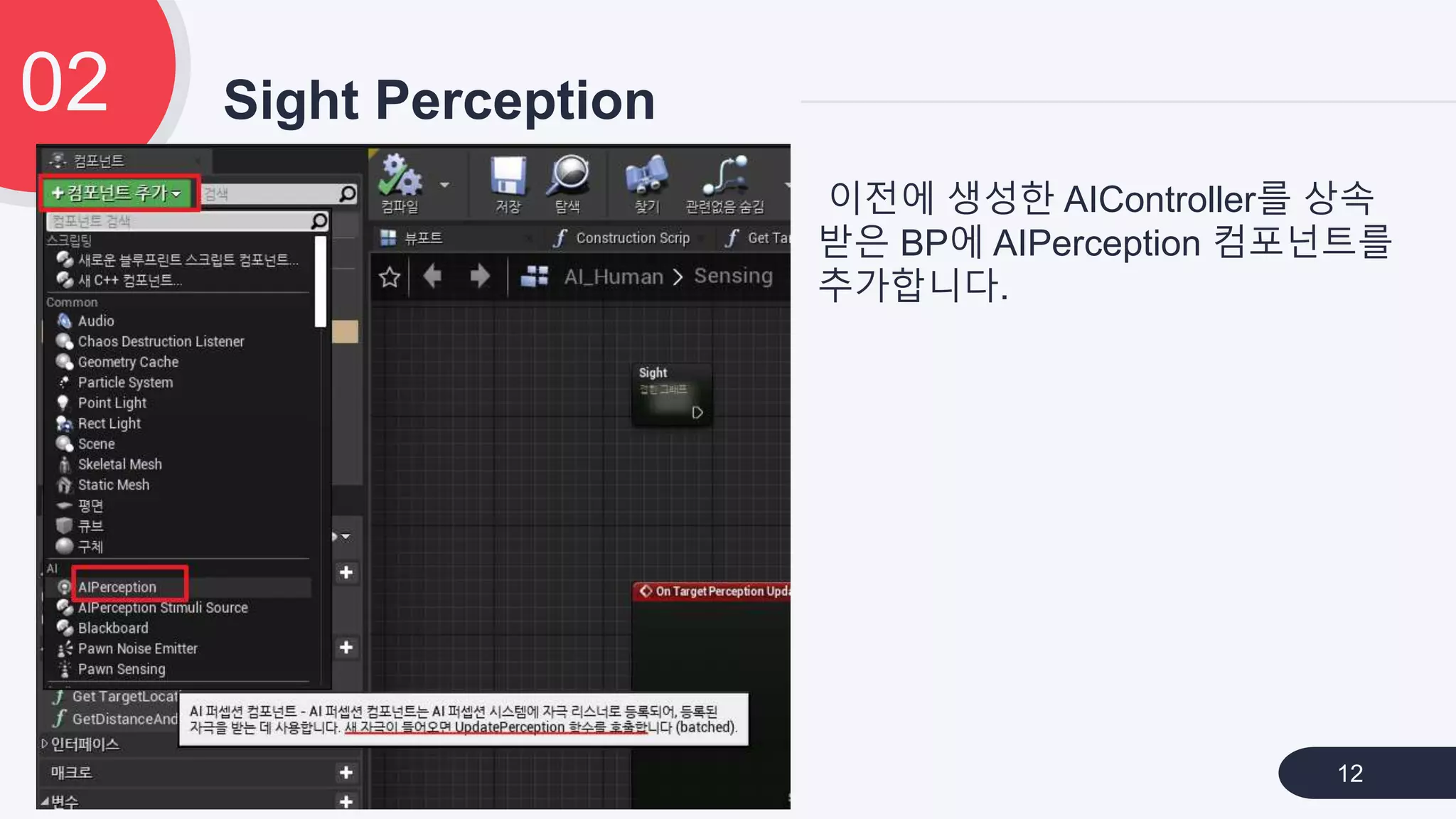This screenshot has width=1456, height=819.
Task: Click the Particle System sparkle icon
Action: tap(64, 382)
